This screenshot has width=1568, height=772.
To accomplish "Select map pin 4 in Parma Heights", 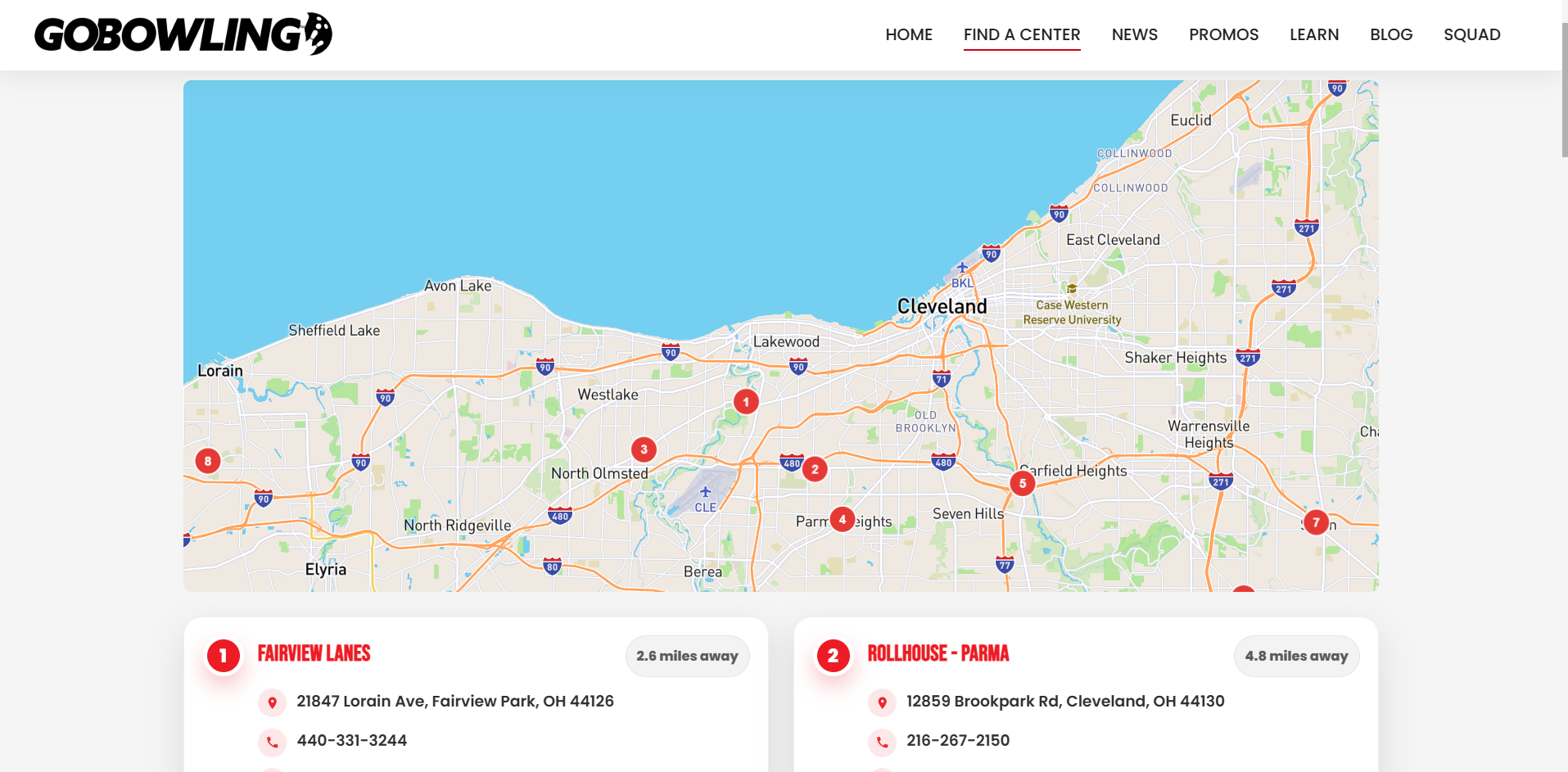I will coord(842,519).
